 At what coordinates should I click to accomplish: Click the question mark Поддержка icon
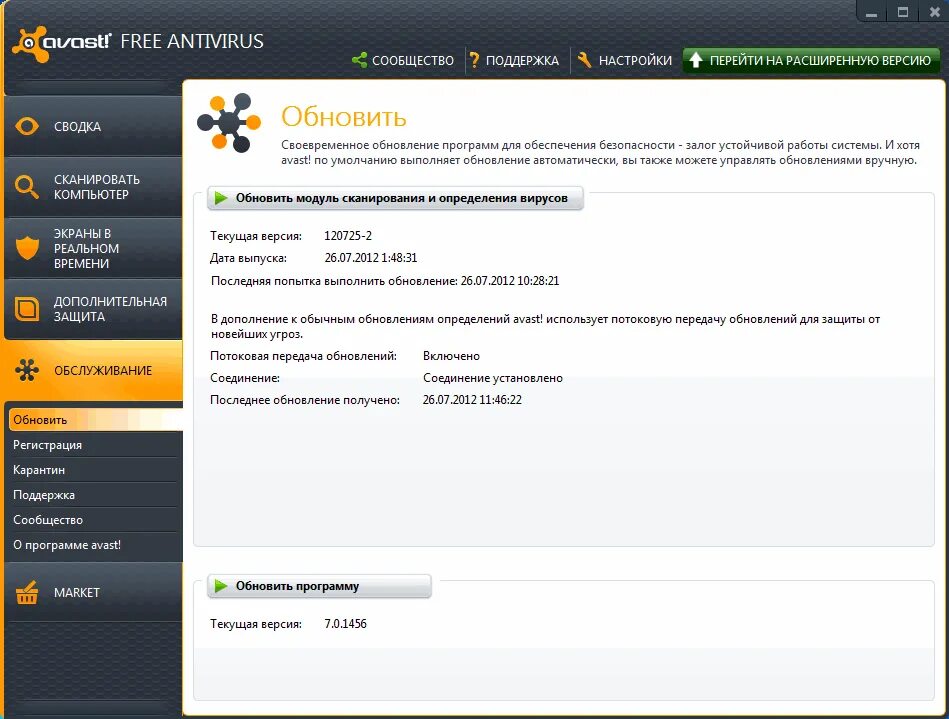474,60
